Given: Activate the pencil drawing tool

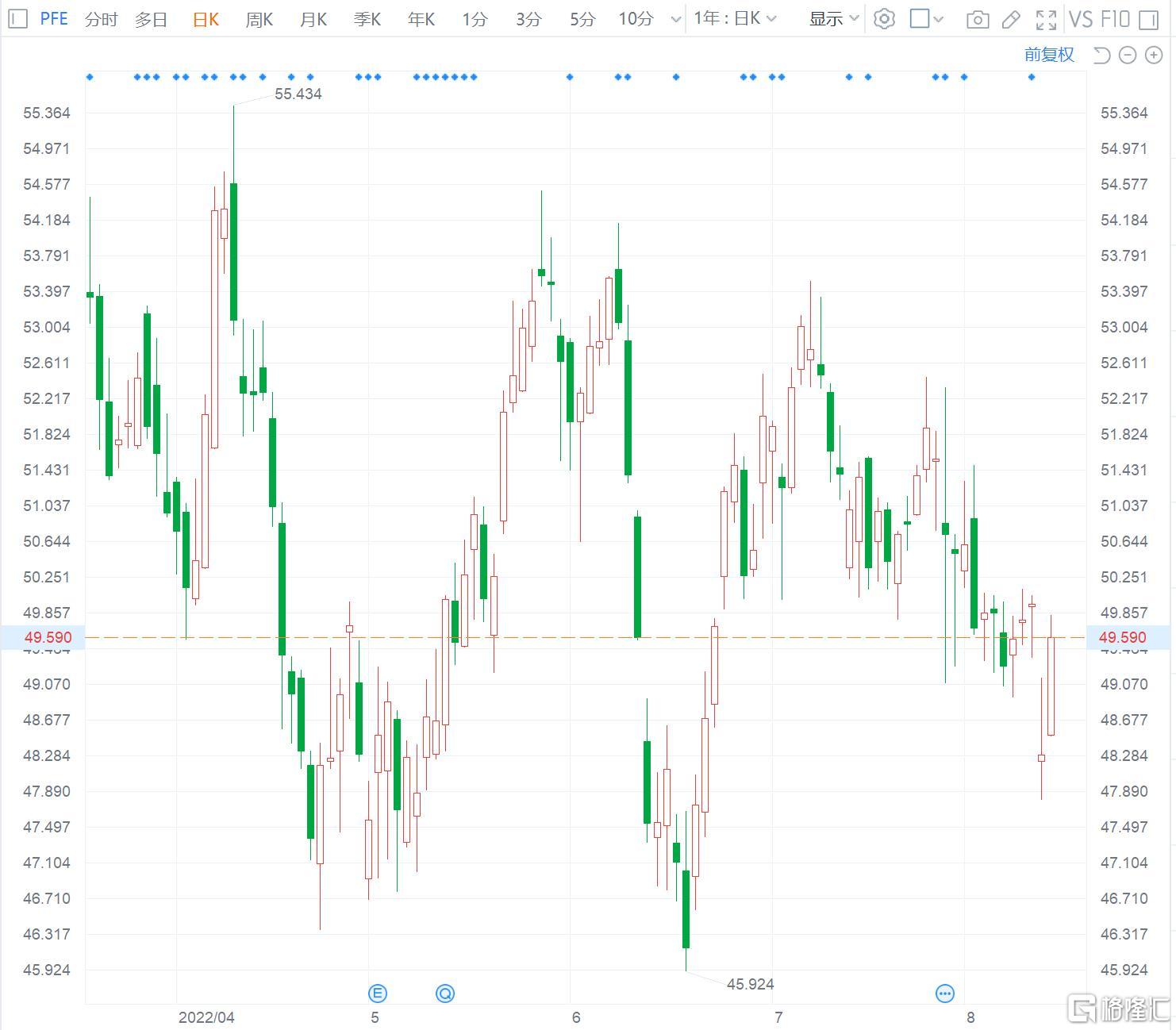Looking at the screenshot, I should (1011, 19).
